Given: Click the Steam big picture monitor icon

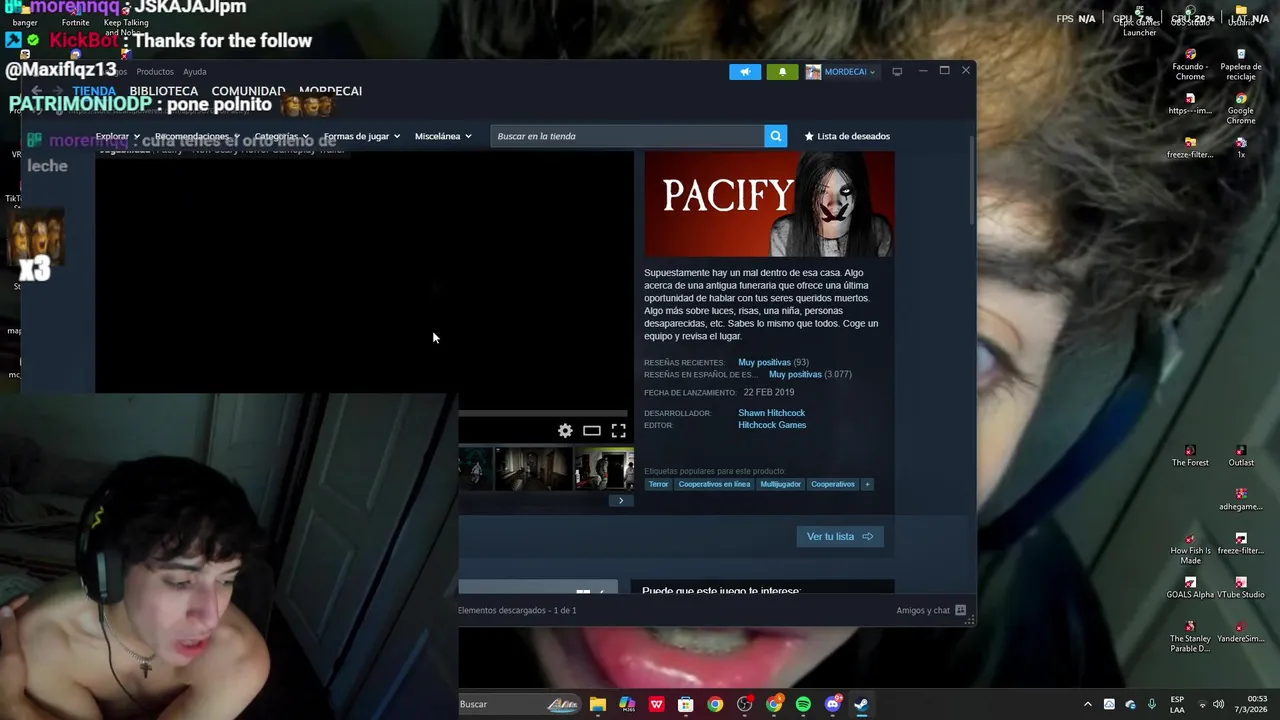Looking at the screenshot, I should coord(897,71).
